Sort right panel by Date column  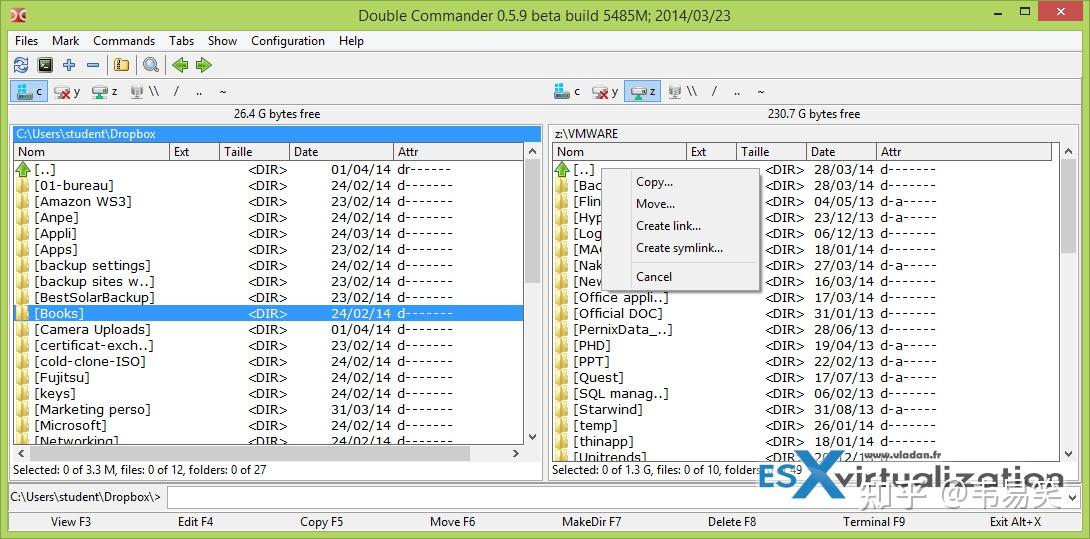click(x=842, y=152)
